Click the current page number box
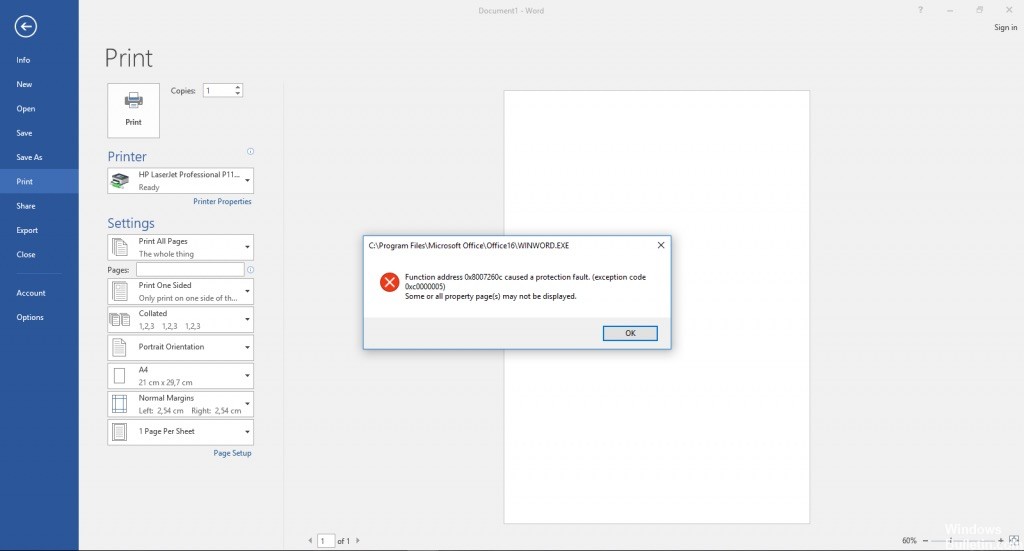Viewport: 1024px width, 551px height. [x=325, y=541]
